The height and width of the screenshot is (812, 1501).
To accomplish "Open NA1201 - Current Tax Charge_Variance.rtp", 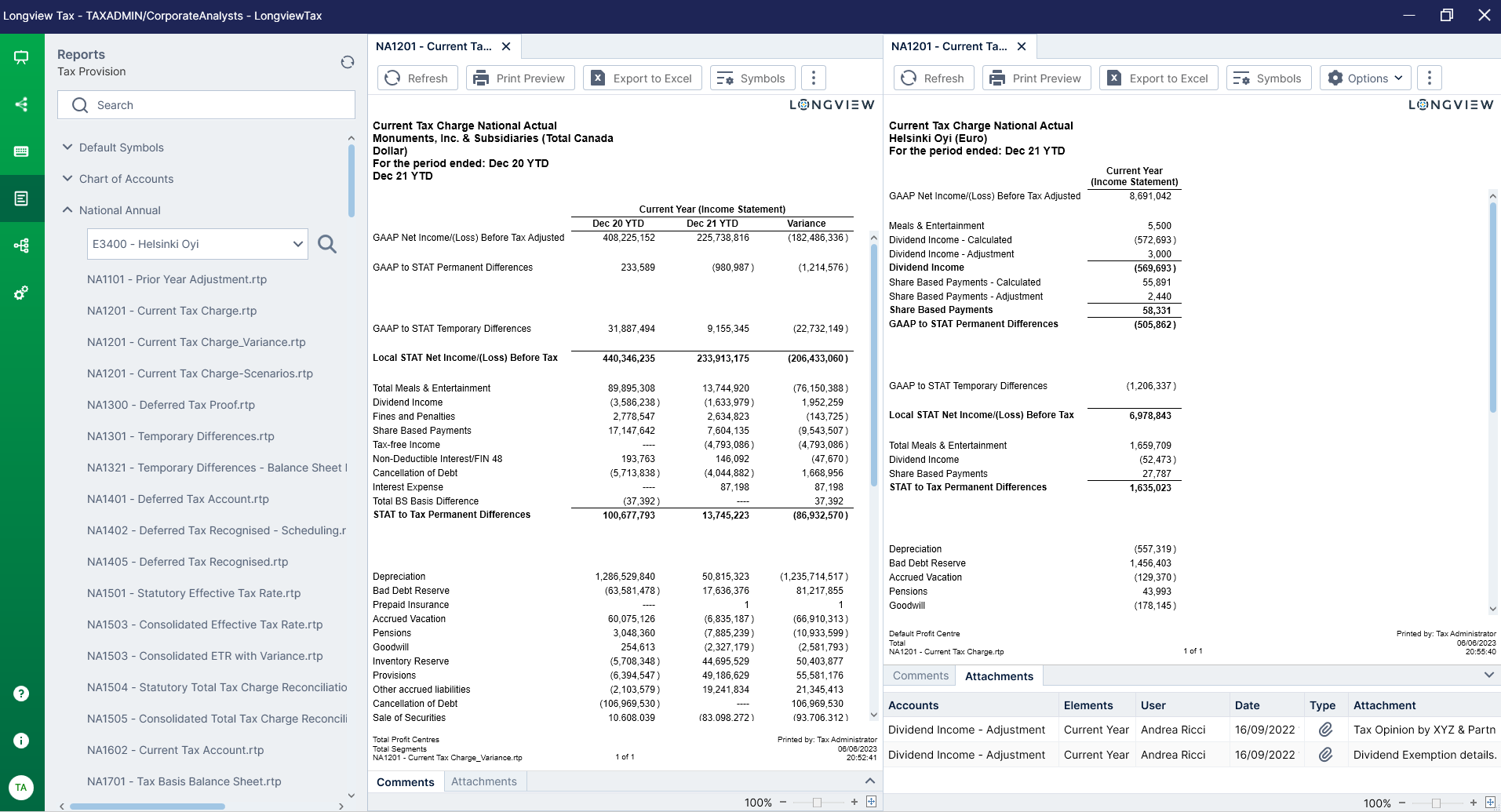I will 196,342.
